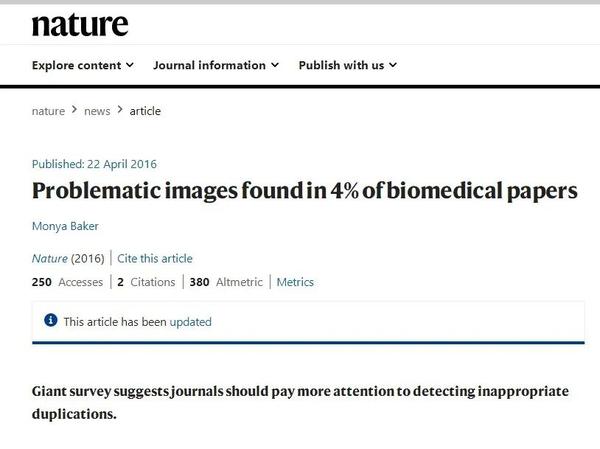Image resolution: width=600 pixels, height=449 pixels.
Task: Click "Cite this article"
Action: click(155, 258)
